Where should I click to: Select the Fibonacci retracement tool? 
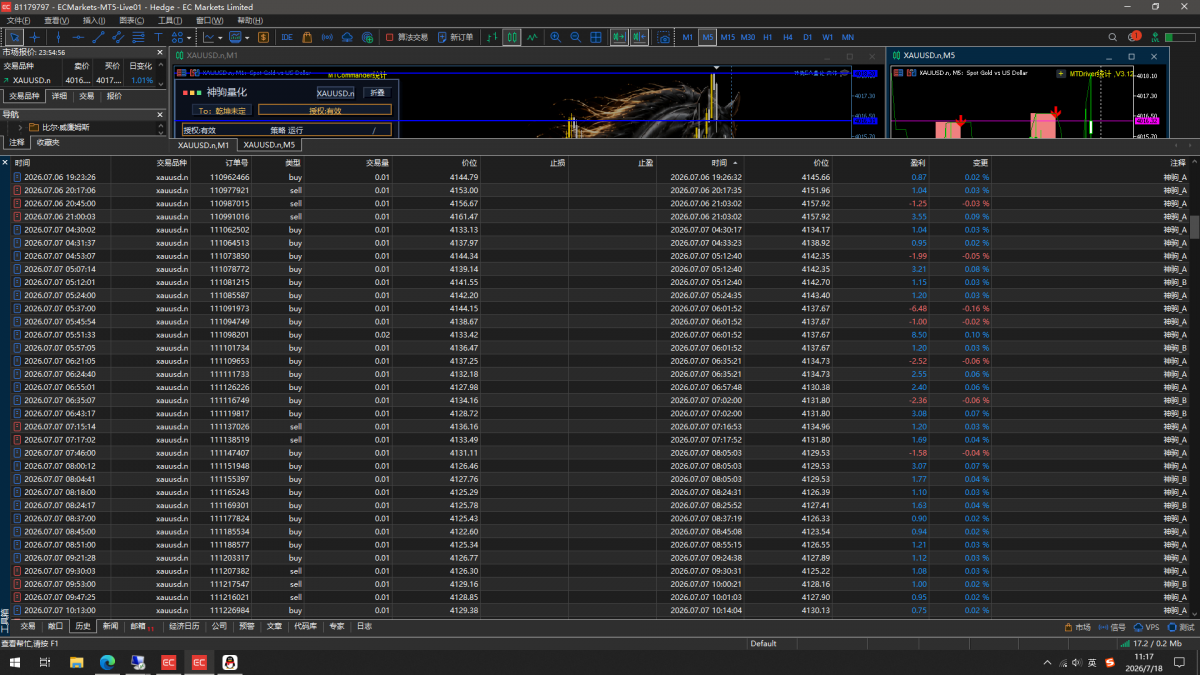(138, 37)
